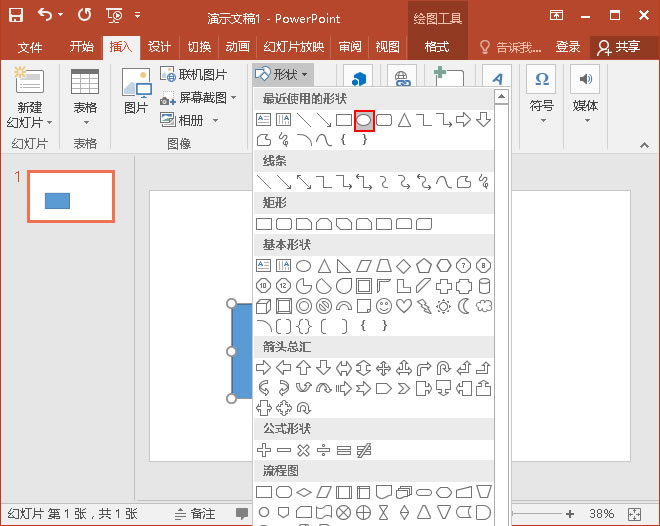Select the highlighted oval in recently used shapes
The height and width of the screenshot is (526, 660).
[x=364, y=120]
